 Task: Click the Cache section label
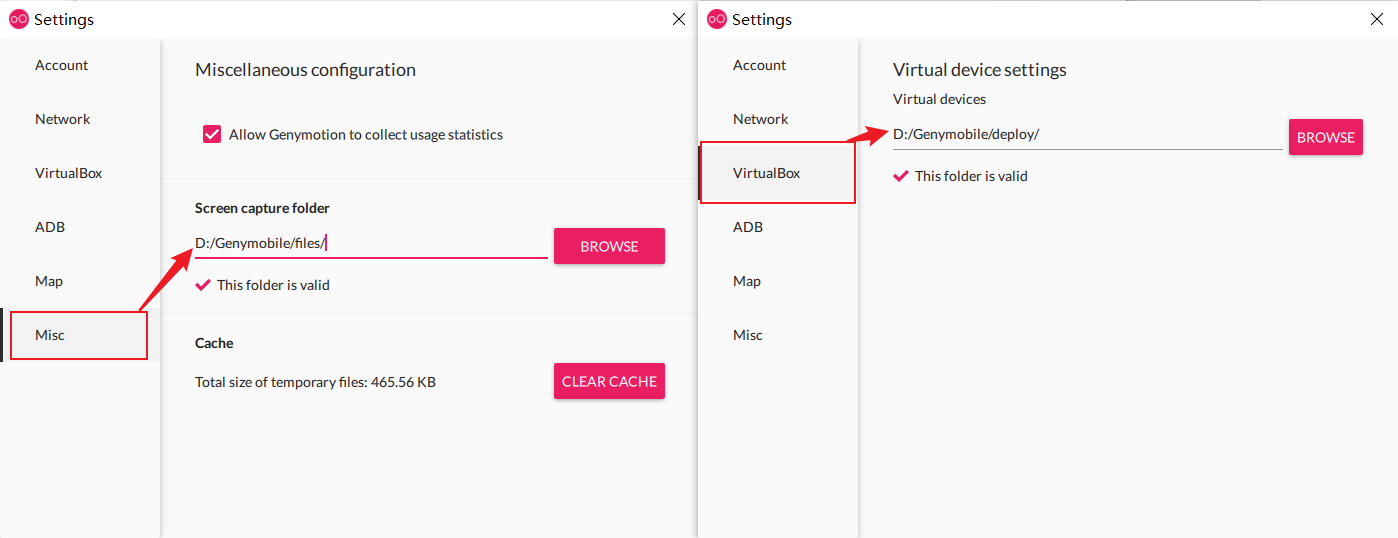tap(214, 343)
